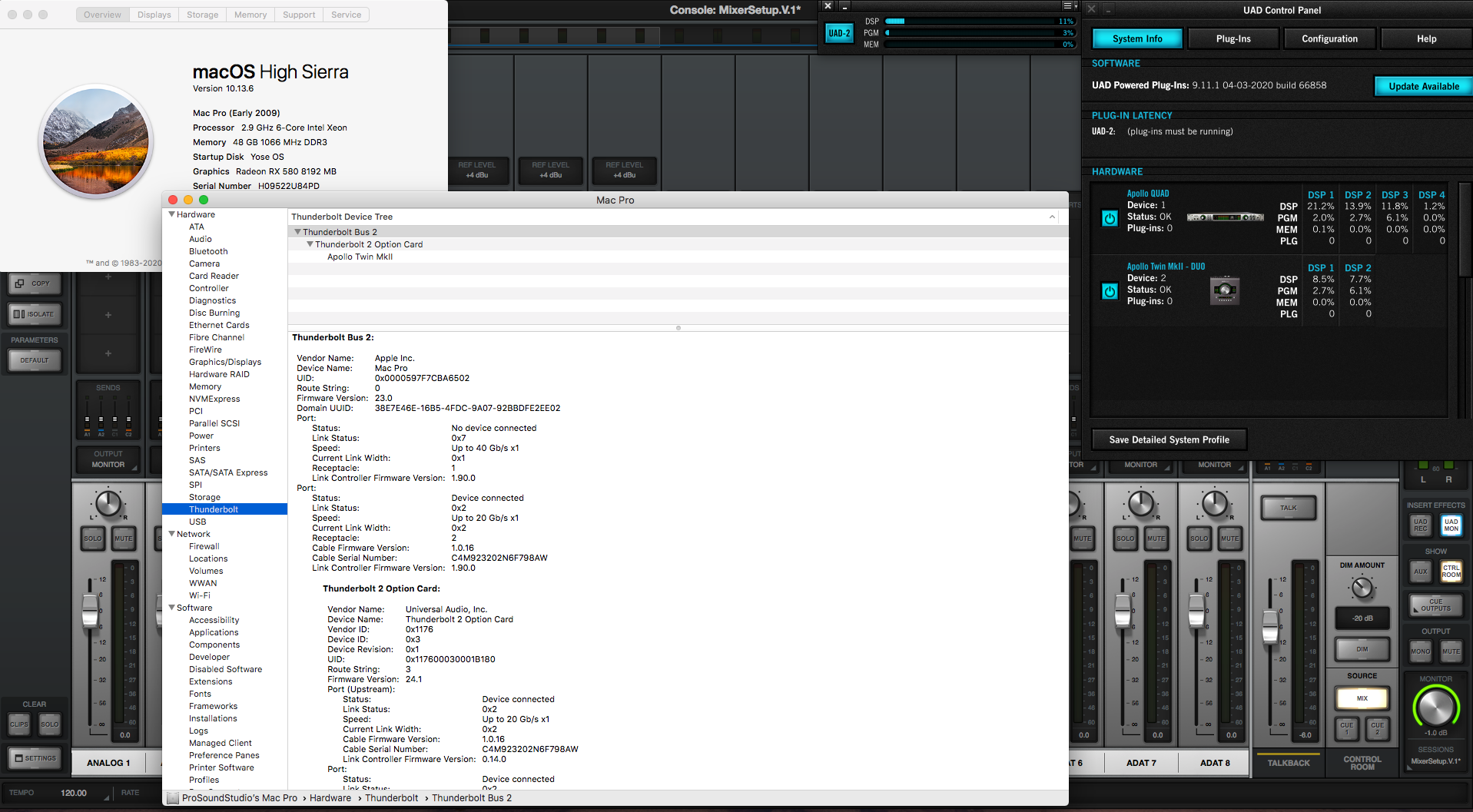Click the DEFAULT parameters button
Image resolution: width=1473 pixels, height=812 pixels.
click(34, 360)
